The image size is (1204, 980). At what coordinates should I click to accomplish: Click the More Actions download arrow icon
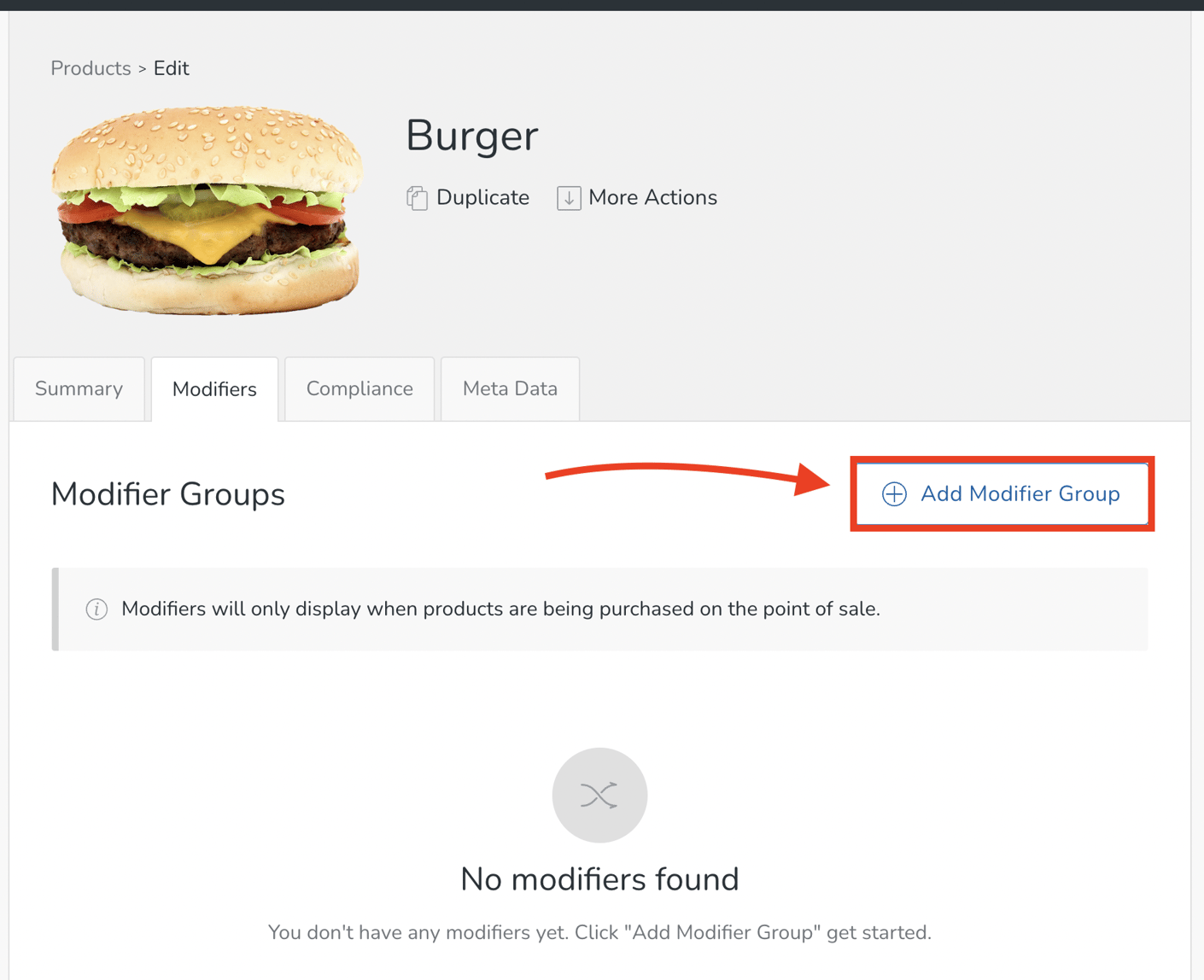pyautogui.click(x=569, y=197)
